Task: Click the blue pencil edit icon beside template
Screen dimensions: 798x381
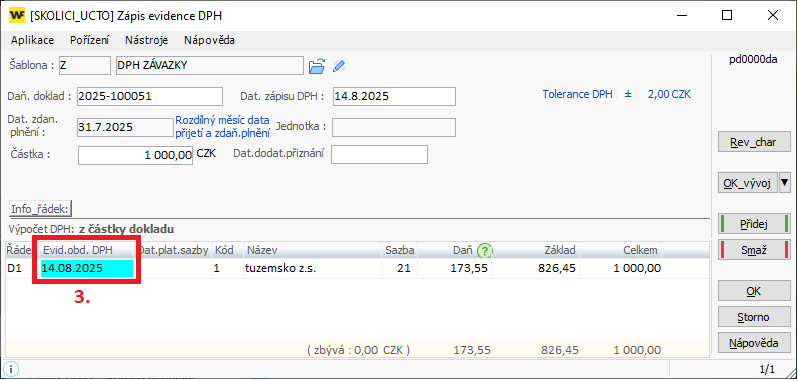Action: (339, 66)
